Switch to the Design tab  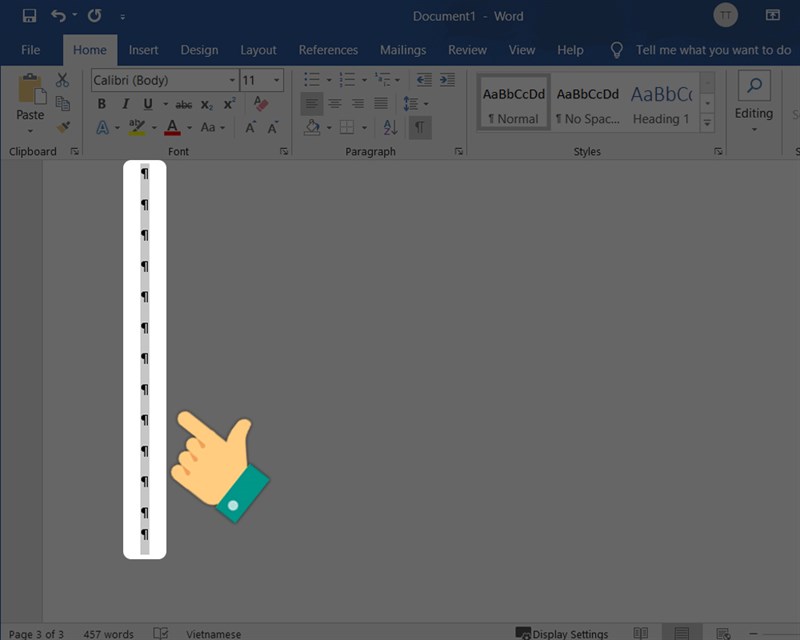click(x=199, y=50)
